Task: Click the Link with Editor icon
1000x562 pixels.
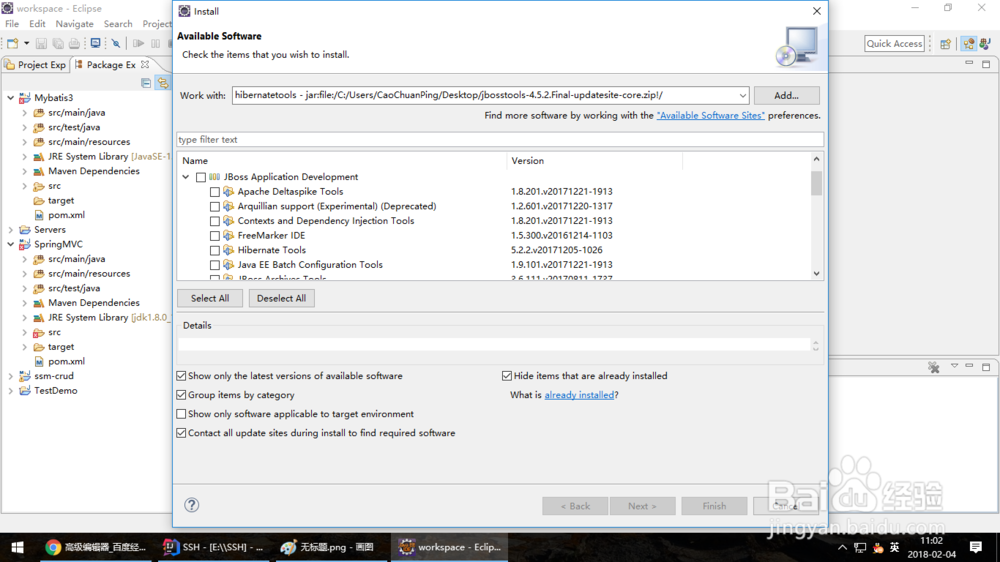Action: tap(163, 83)
